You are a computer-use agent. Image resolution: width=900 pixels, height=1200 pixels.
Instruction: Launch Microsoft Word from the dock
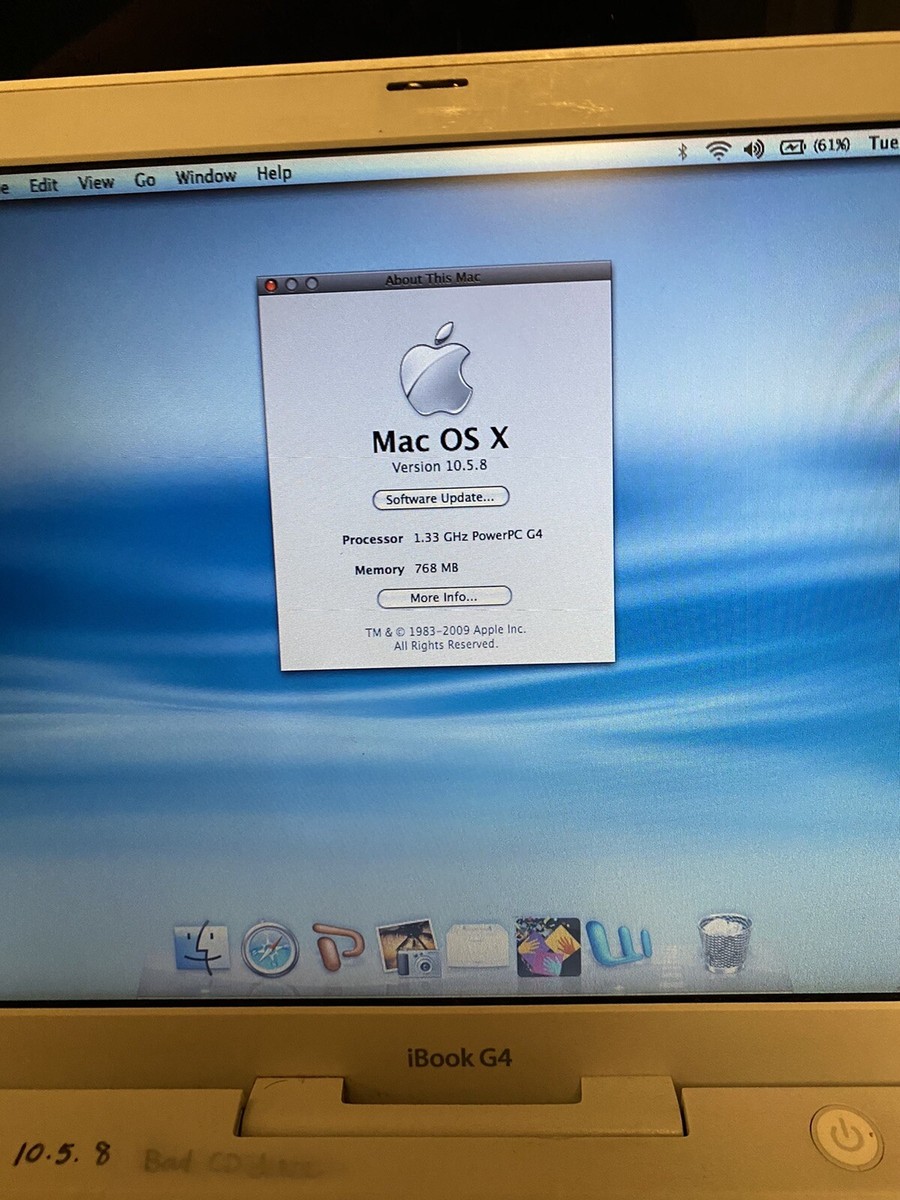tap(618, 945)
